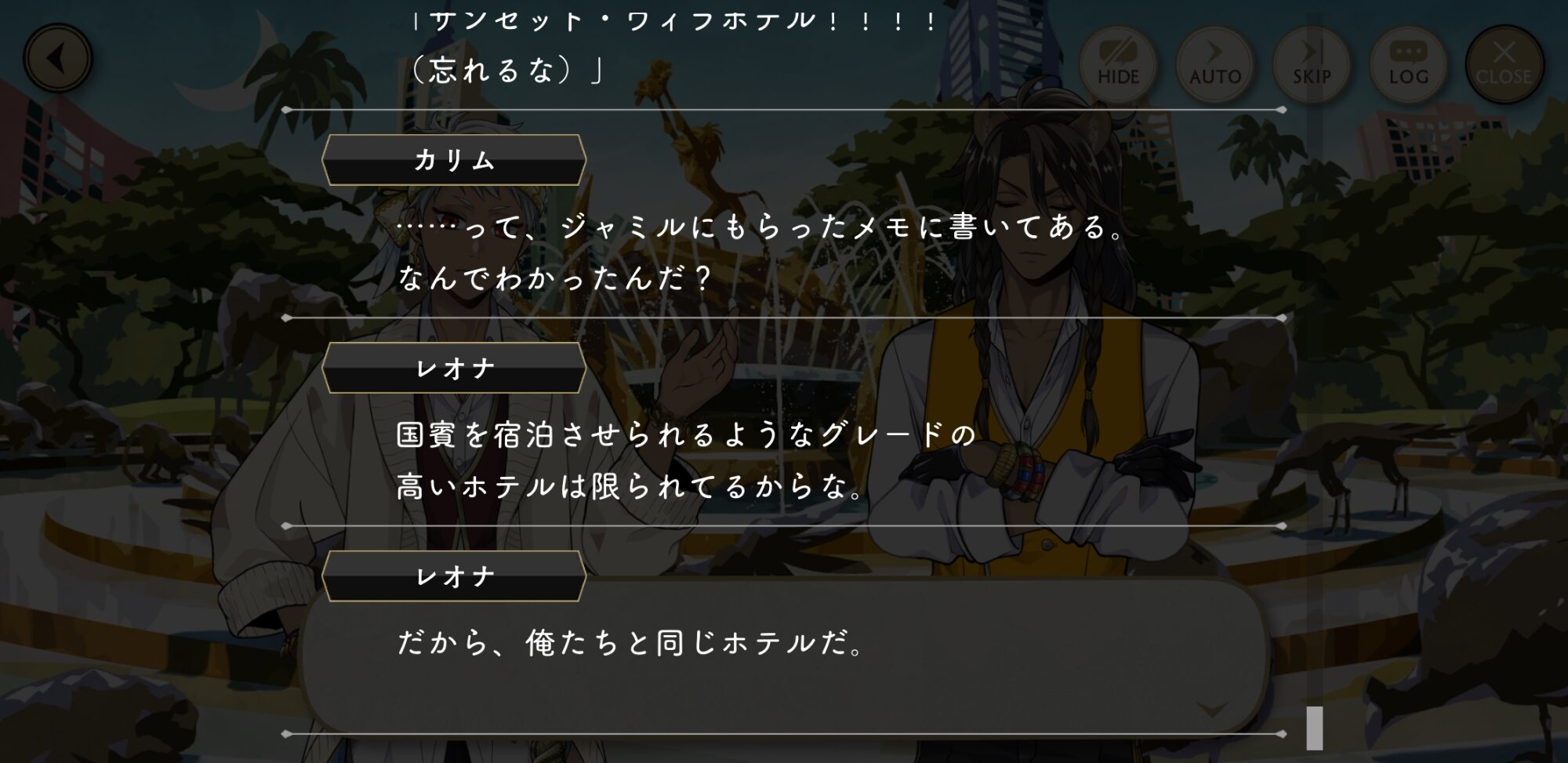
Task: Click the log scrollbar thumb
Action: pos(1315,728)
